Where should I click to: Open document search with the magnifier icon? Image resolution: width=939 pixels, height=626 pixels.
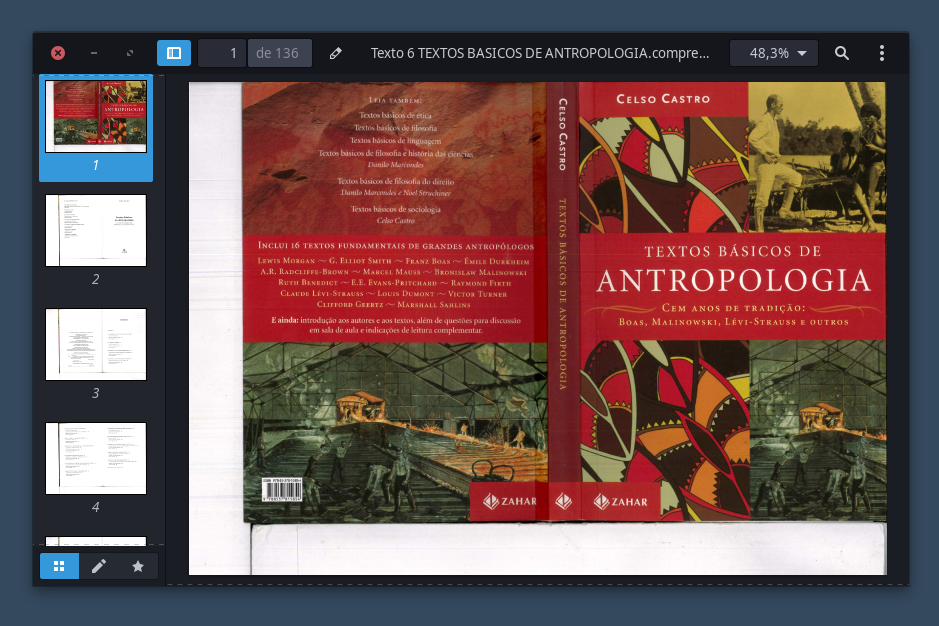[841, 52]
